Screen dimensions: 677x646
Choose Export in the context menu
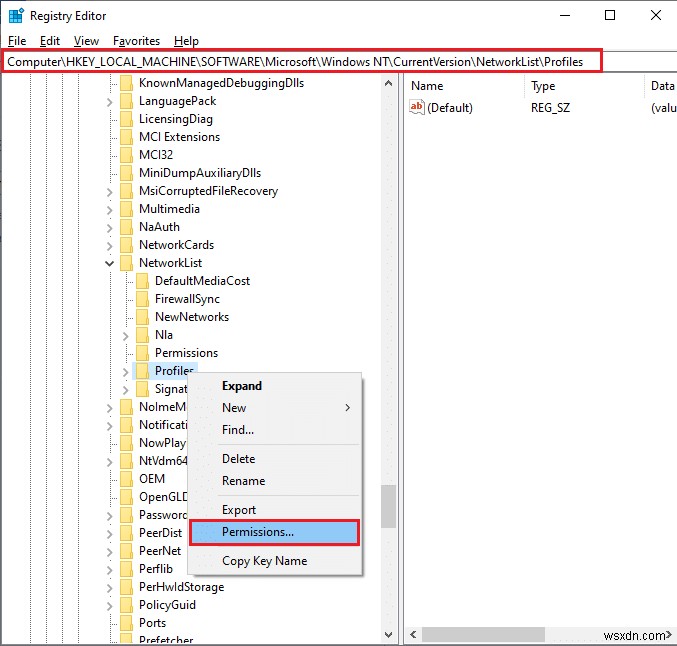pos(275,510)
